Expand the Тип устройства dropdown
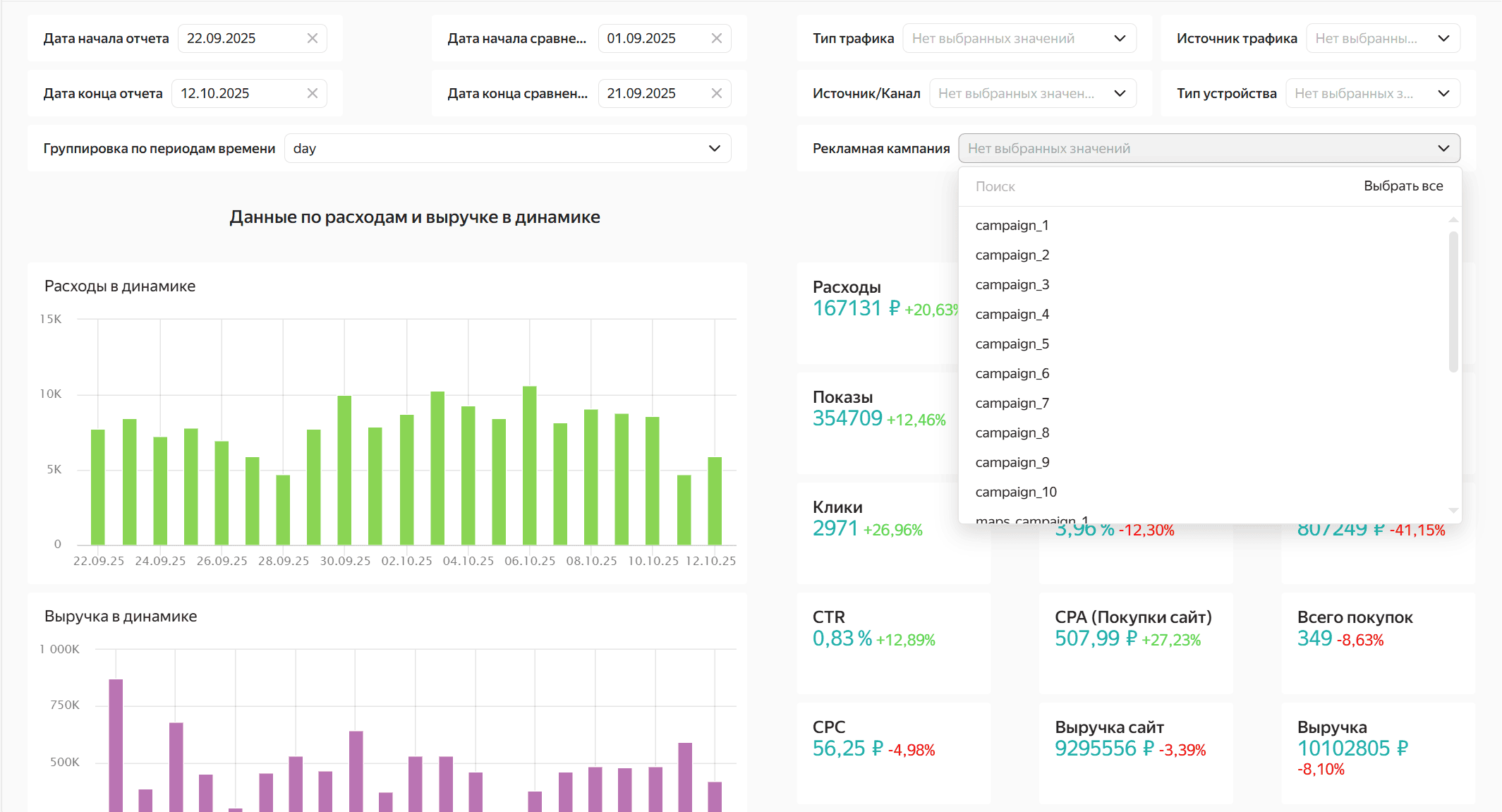1502x812 pixels. [x=1371, y=93]
